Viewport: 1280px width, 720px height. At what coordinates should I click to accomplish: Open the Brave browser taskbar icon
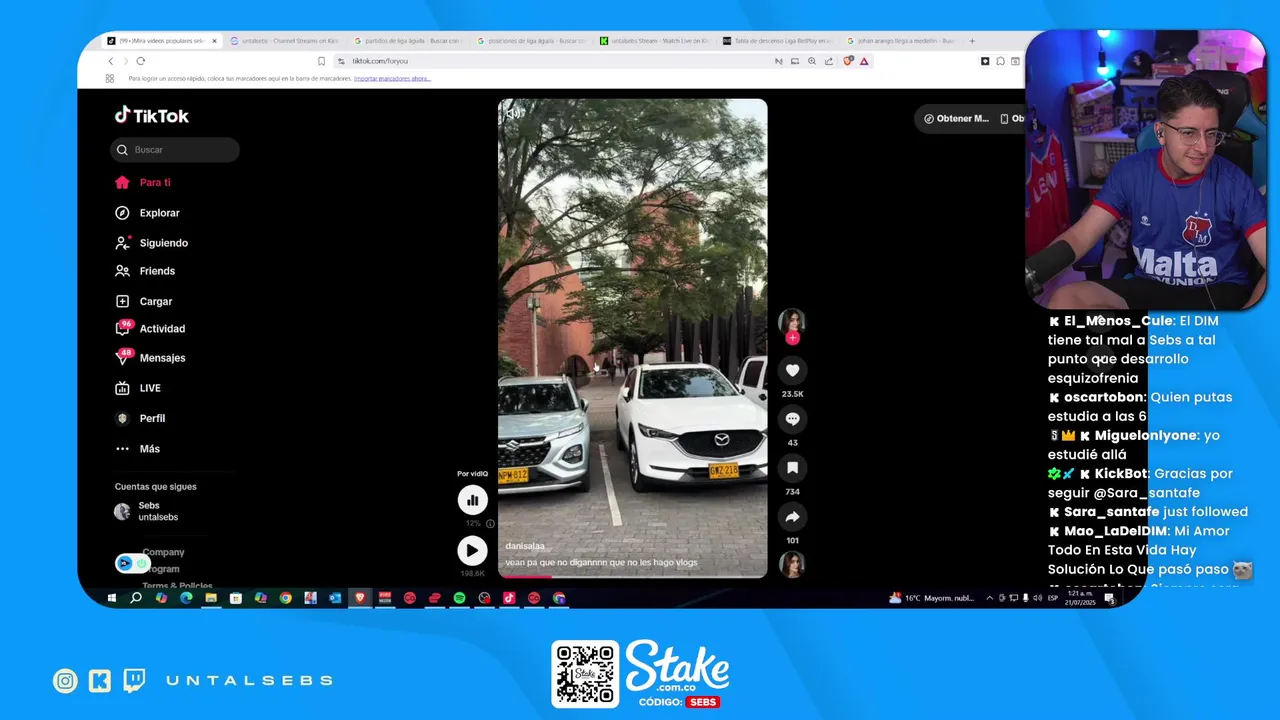[x=360, y=598]
